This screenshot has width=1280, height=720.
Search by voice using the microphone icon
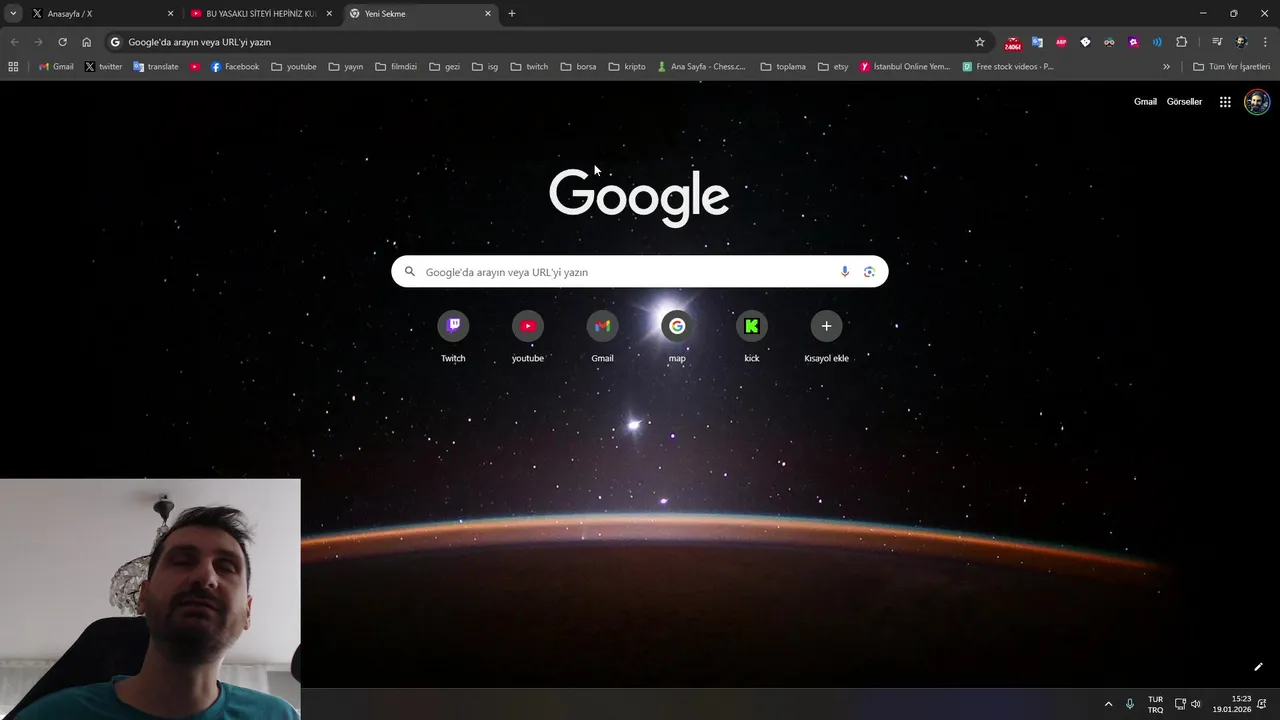[x=845, y=272]
